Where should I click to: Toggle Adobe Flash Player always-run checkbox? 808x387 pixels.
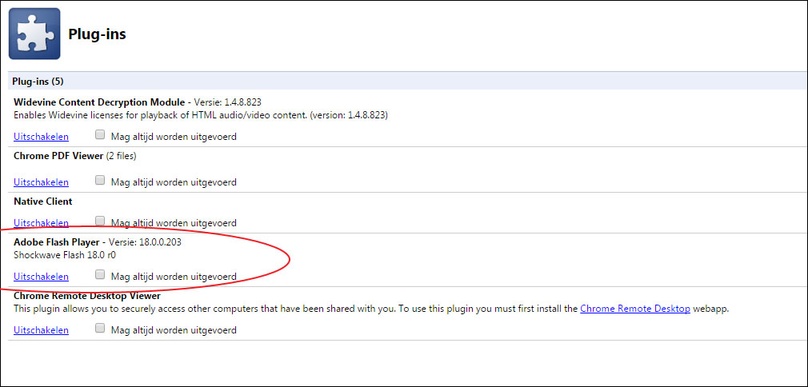click(100, 275)
